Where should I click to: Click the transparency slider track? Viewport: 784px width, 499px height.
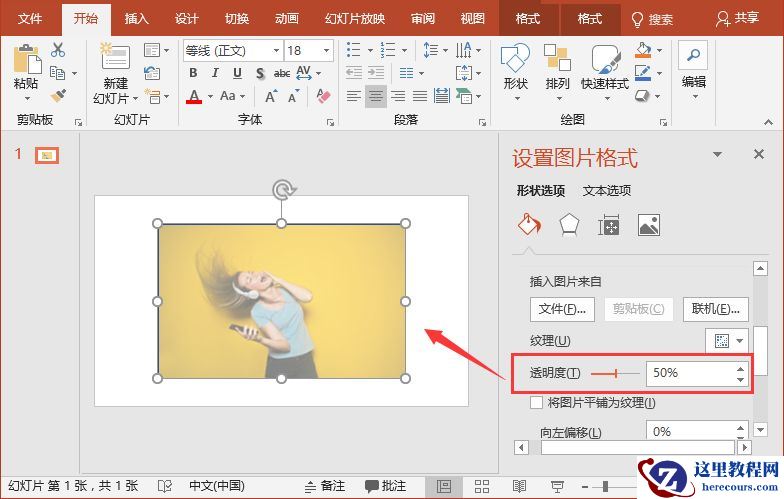click(615, 373)
